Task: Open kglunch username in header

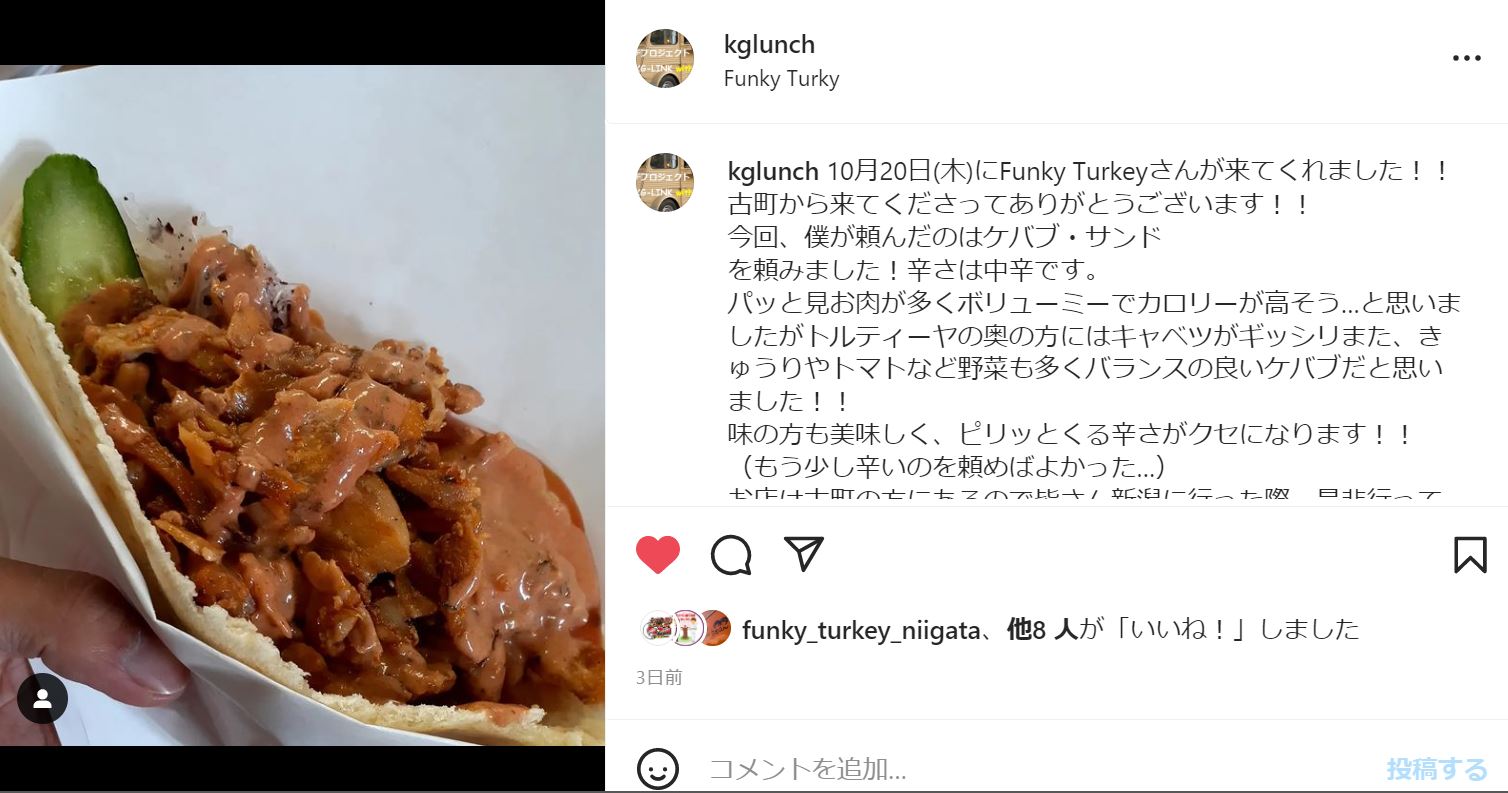Action: pos(769,45)
